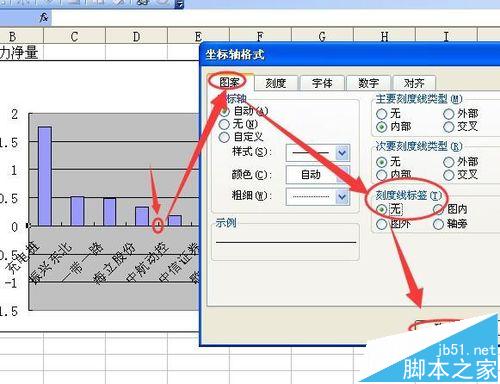Select column B header
Screen dimensions: 500x384
pos(21,36)
